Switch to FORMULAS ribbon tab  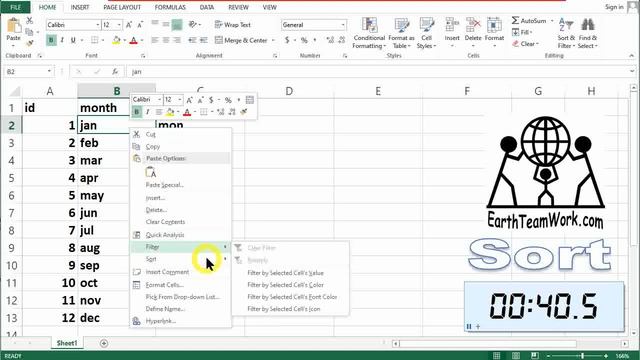170,7
